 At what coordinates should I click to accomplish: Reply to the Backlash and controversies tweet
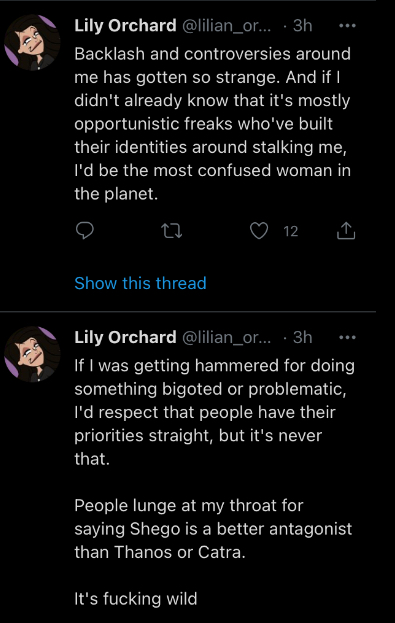click(85, 230)
